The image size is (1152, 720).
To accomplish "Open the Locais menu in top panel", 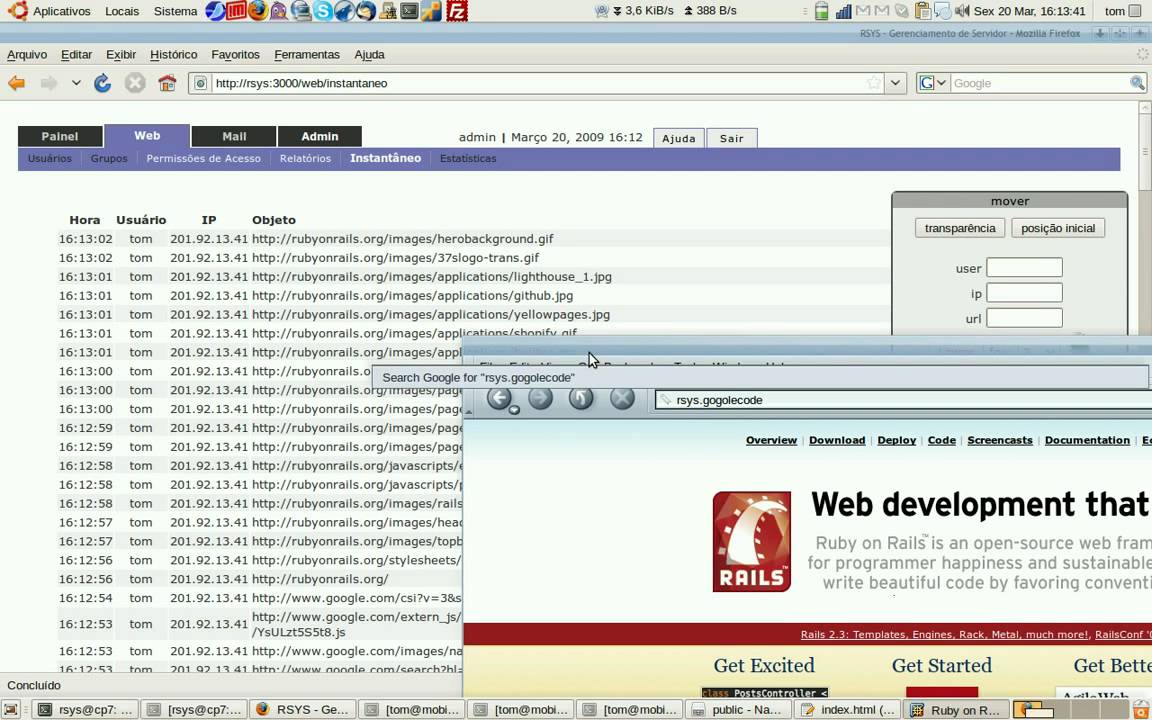I will [122, 11].
